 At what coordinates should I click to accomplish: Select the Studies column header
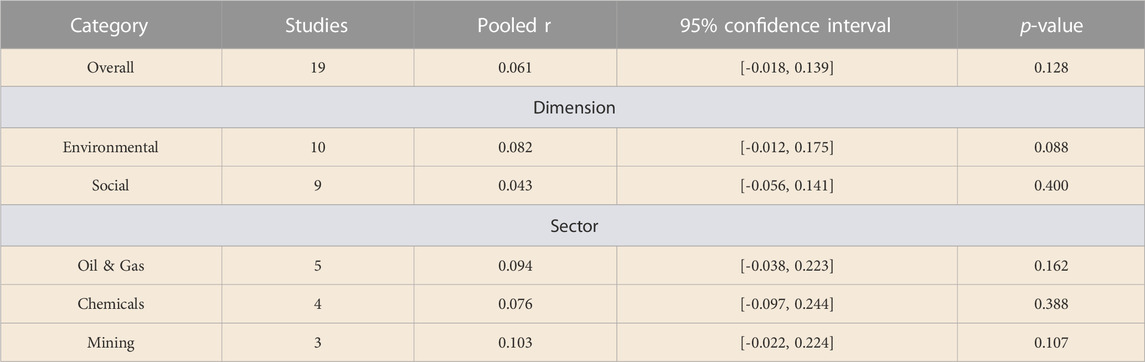[x=317, y=26]
